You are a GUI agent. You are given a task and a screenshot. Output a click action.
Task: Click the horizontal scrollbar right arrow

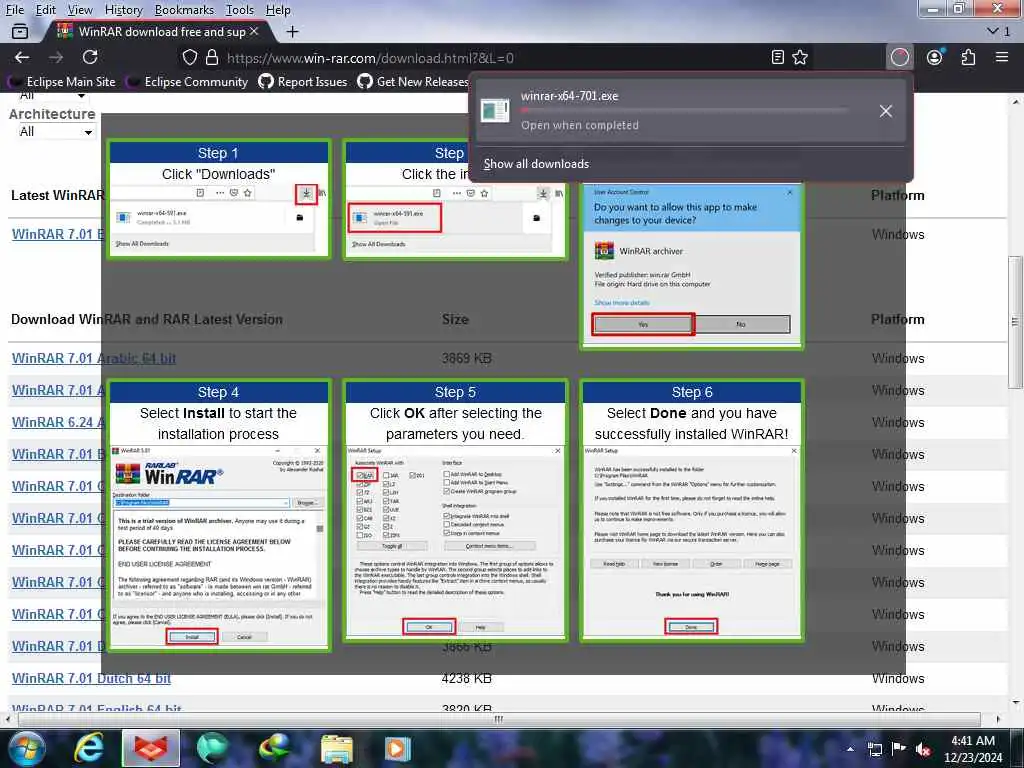coord(998,719)
